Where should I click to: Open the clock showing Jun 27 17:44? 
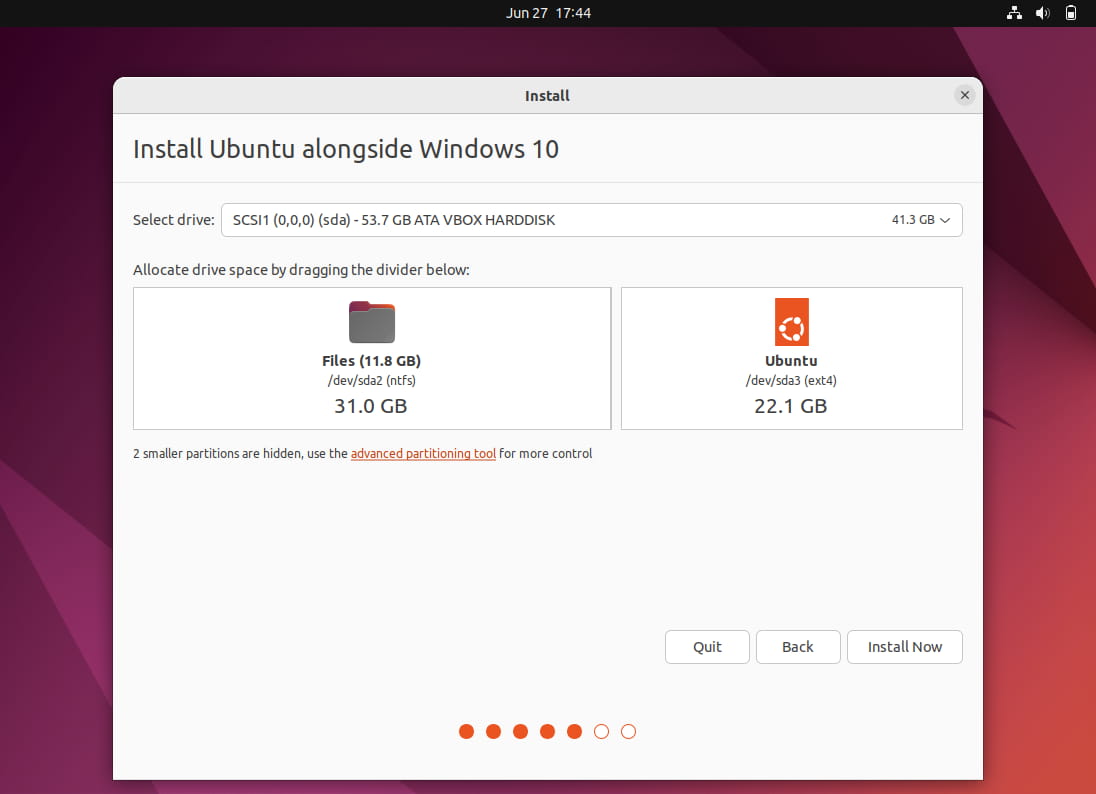(x=549, y=13)
